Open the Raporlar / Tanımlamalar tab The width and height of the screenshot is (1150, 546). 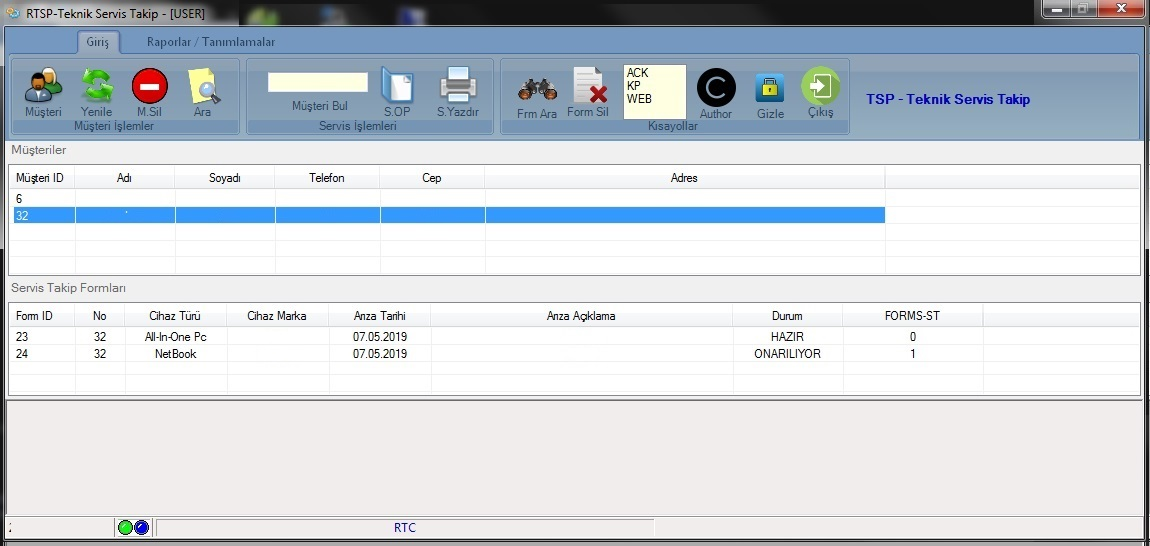tap(211, 42)
